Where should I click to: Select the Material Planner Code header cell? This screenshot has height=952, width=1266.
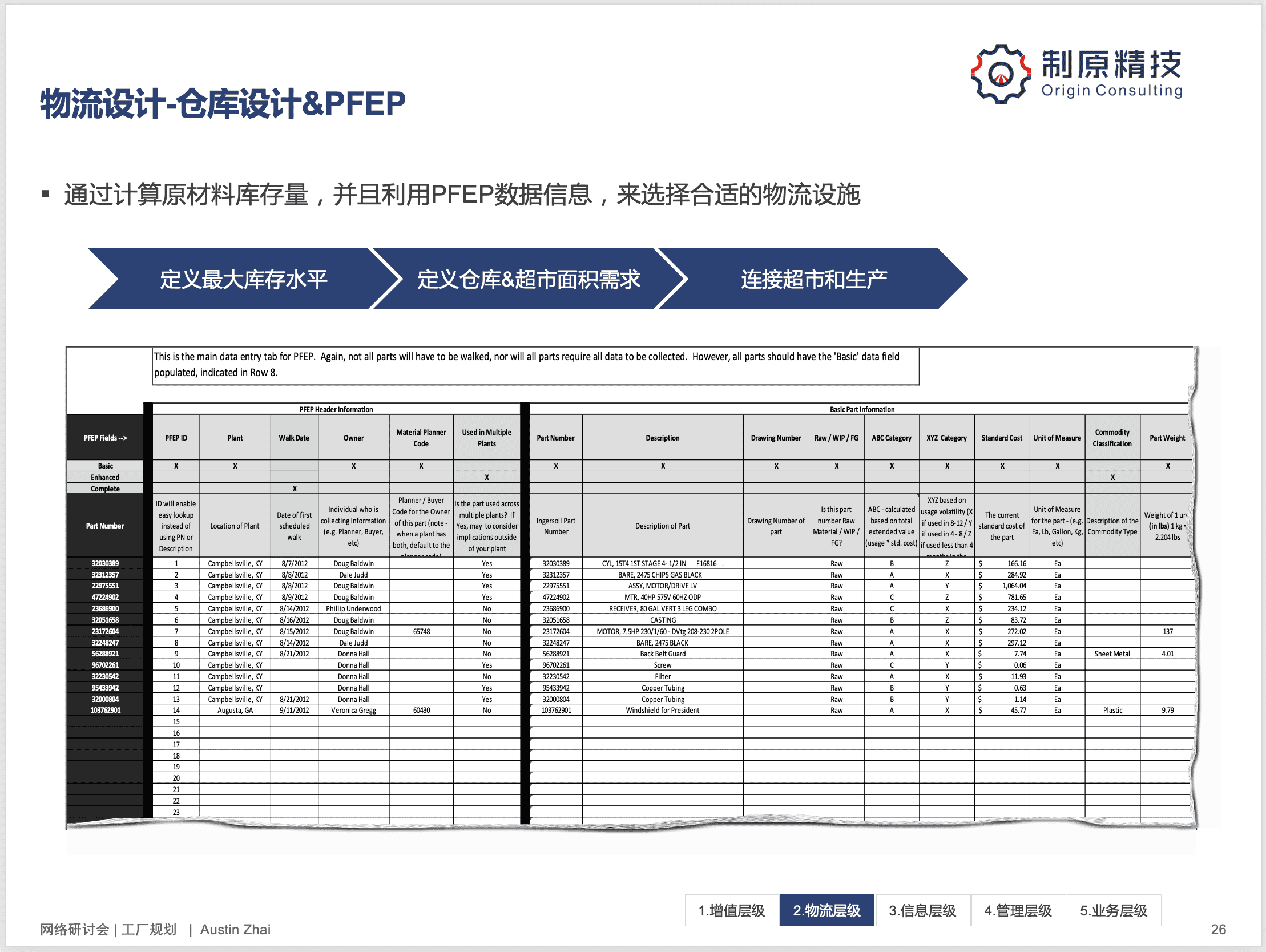tap(421, 438)
